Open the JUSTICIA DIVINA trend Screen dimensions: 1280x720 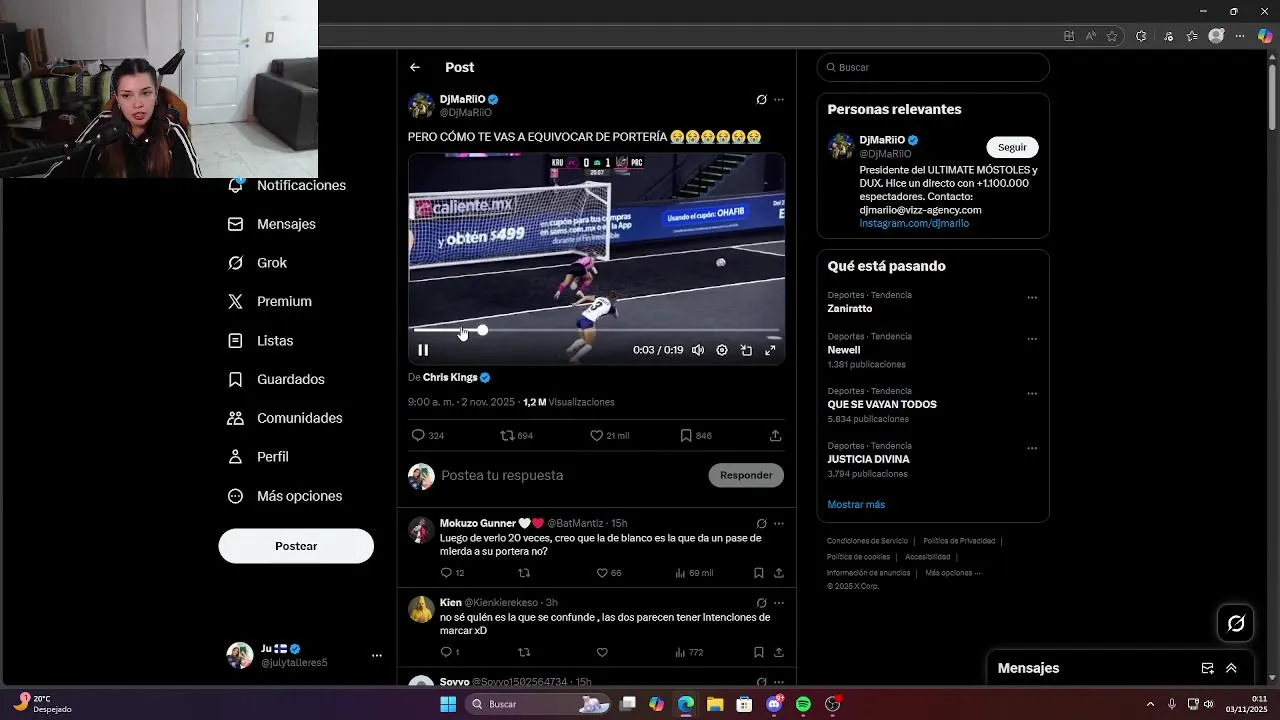click(868, 460)
